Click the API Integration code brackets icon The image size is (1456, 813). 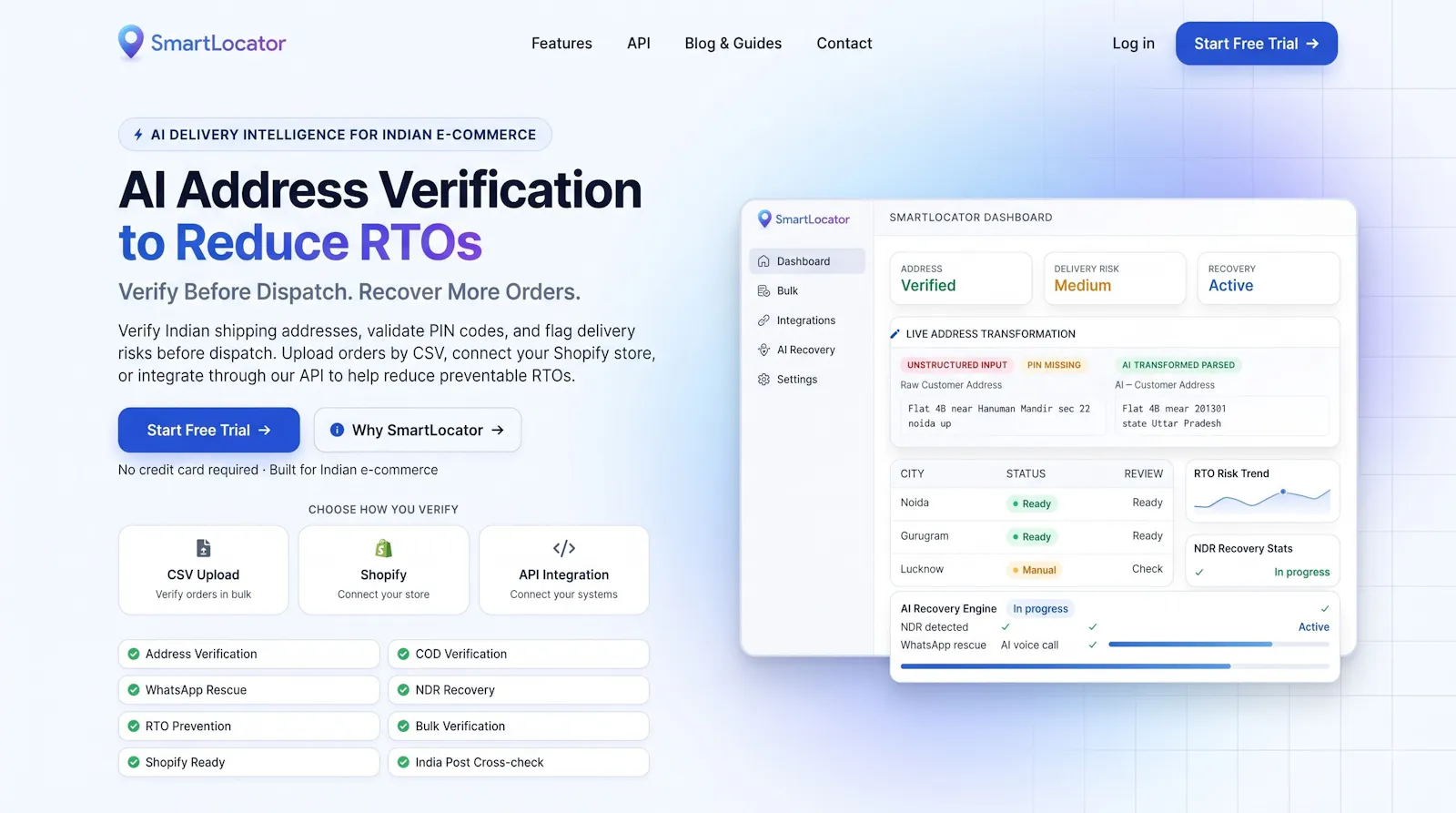click(564, 548)
